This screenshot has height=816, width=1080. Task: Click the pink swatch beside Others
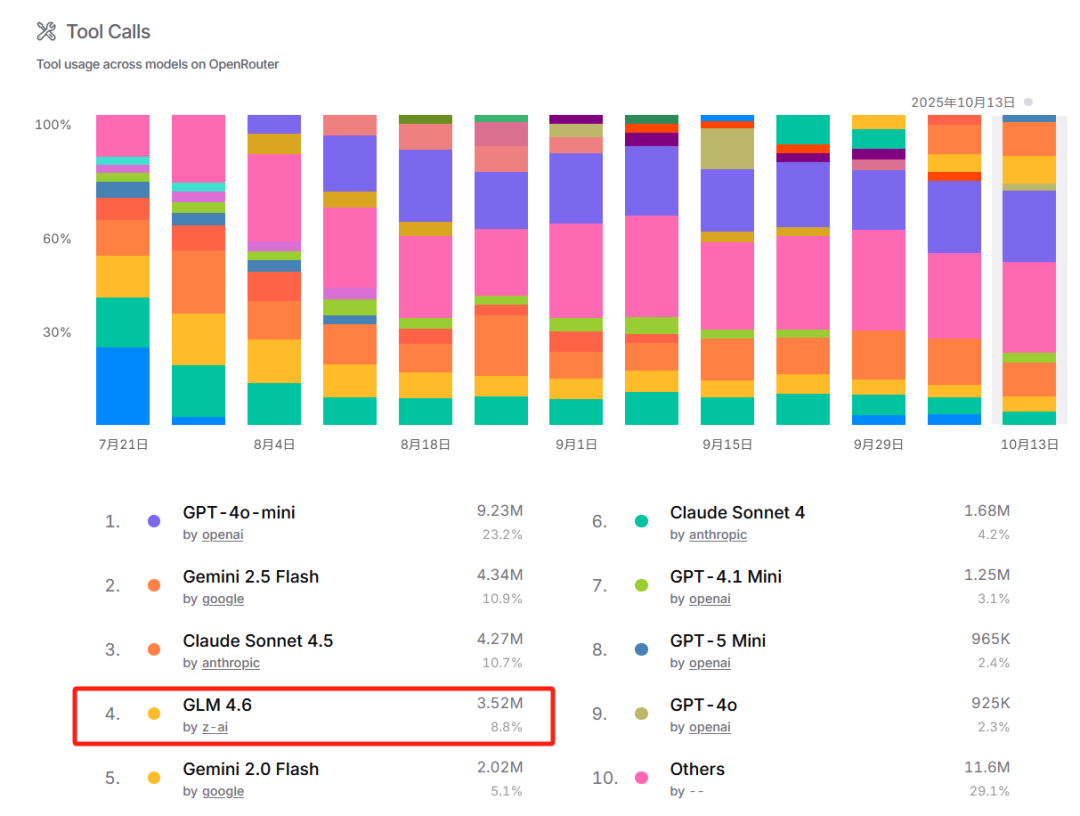(641, 777)
